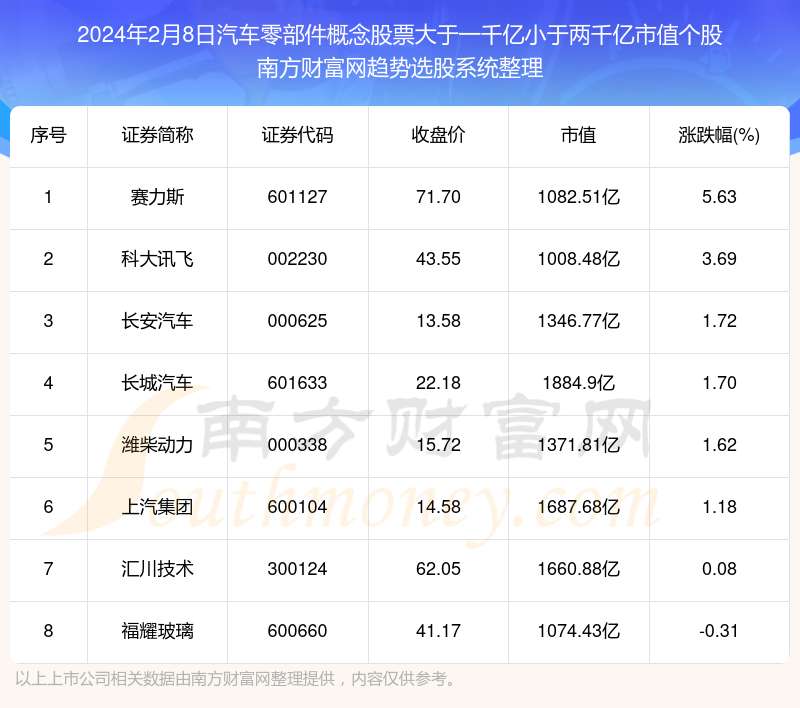Select the stock name 汇川技术

tap(157, 569)
